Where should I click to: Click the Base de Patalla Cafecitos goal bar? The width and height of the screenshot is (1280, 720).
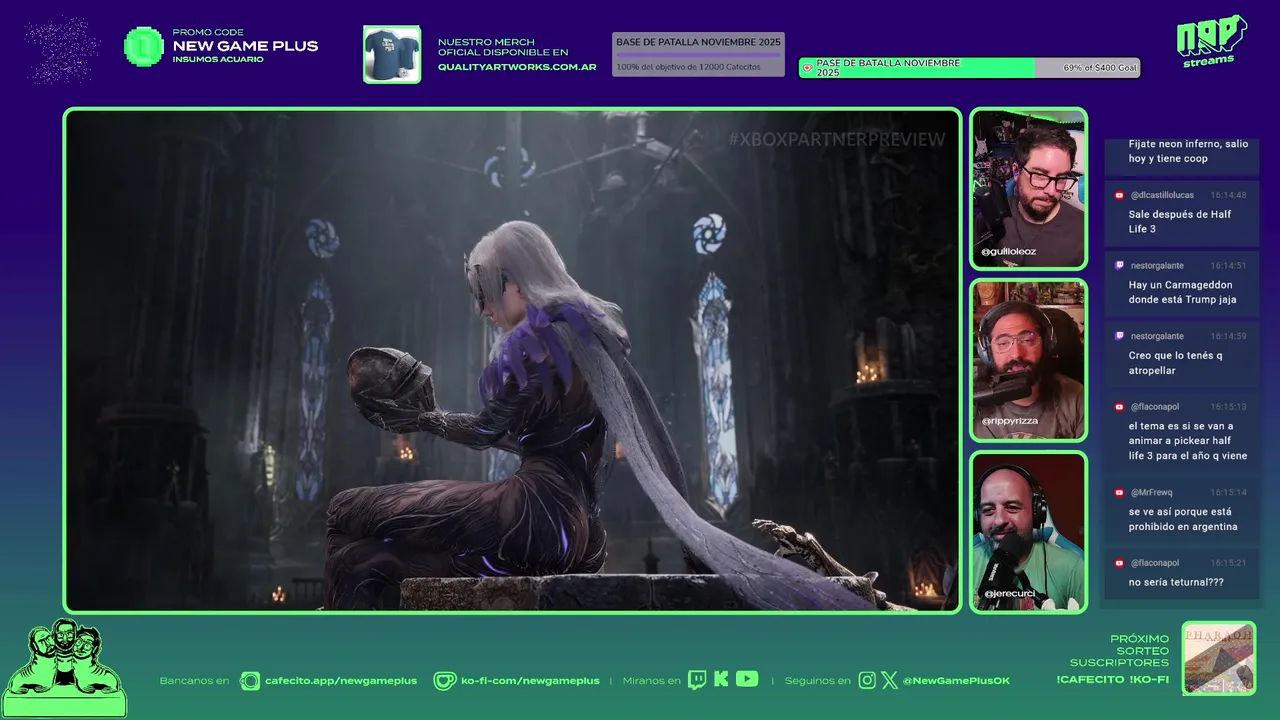click(x=698, y=54)
